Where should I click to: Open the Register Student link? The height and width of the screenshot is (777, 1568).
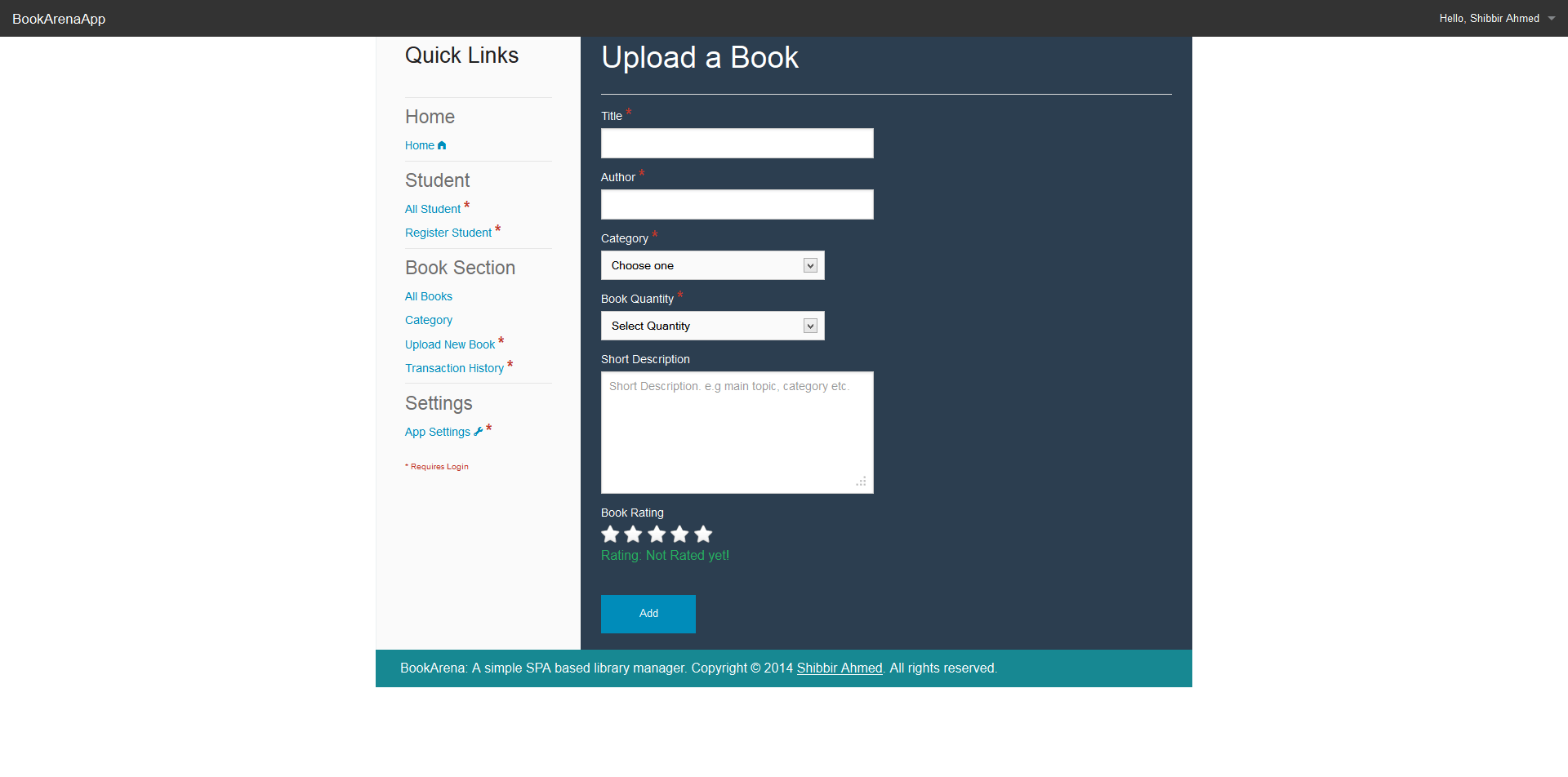click(x=448, y=233)
